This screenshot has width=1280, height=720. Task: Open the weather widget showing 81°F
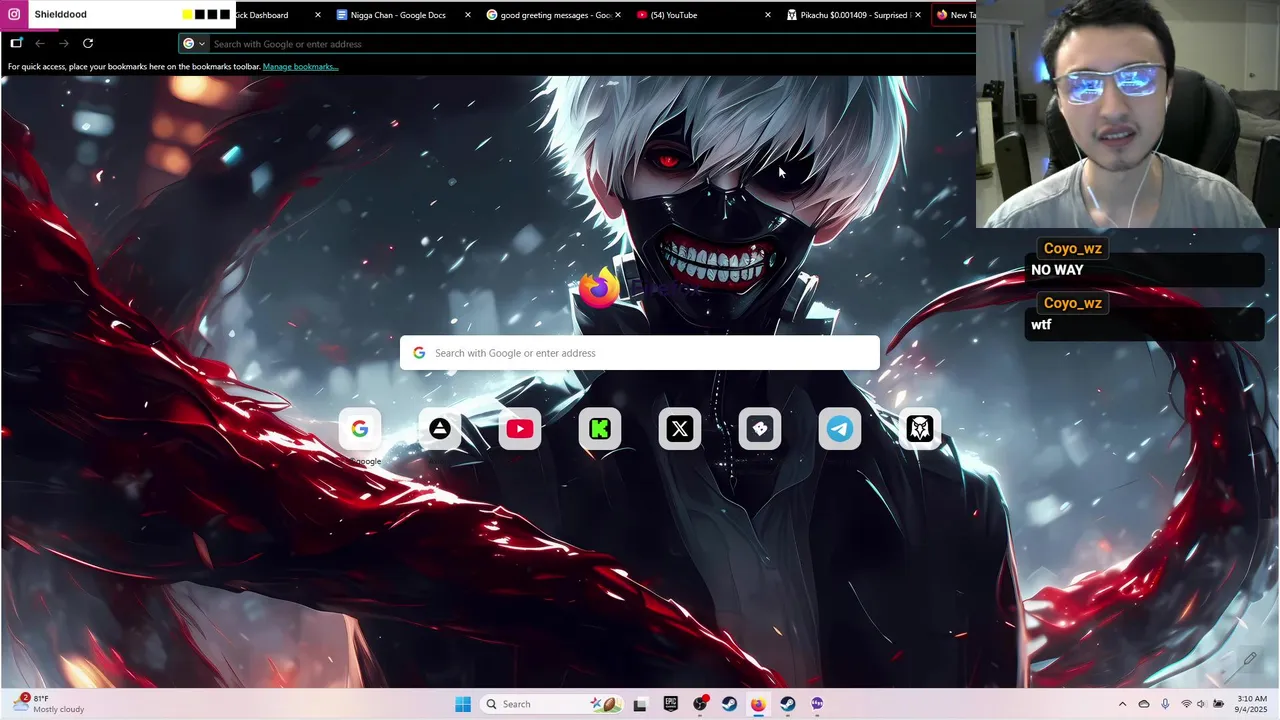tap(48, 704)
